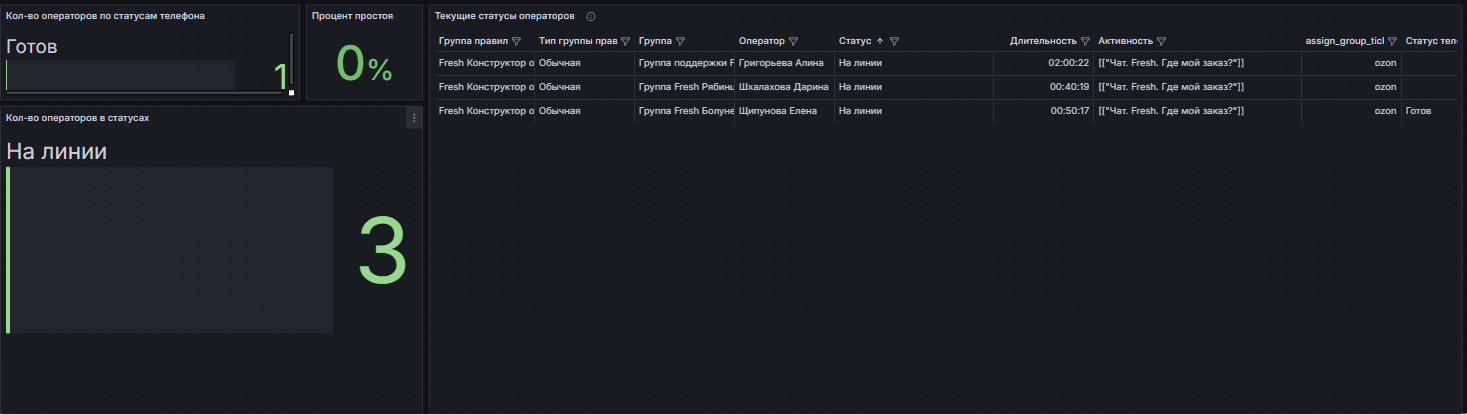1467x415 pixels.
Task: Filter the Оператор column
Action: (793, 42)
